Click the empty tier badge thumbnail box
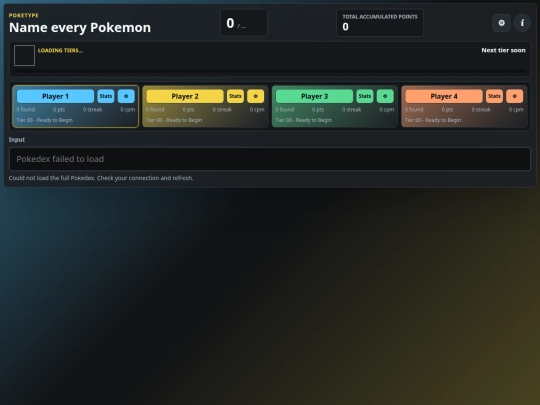The height and width of the screenshot is (405, 540). click(x=24, y=55)
